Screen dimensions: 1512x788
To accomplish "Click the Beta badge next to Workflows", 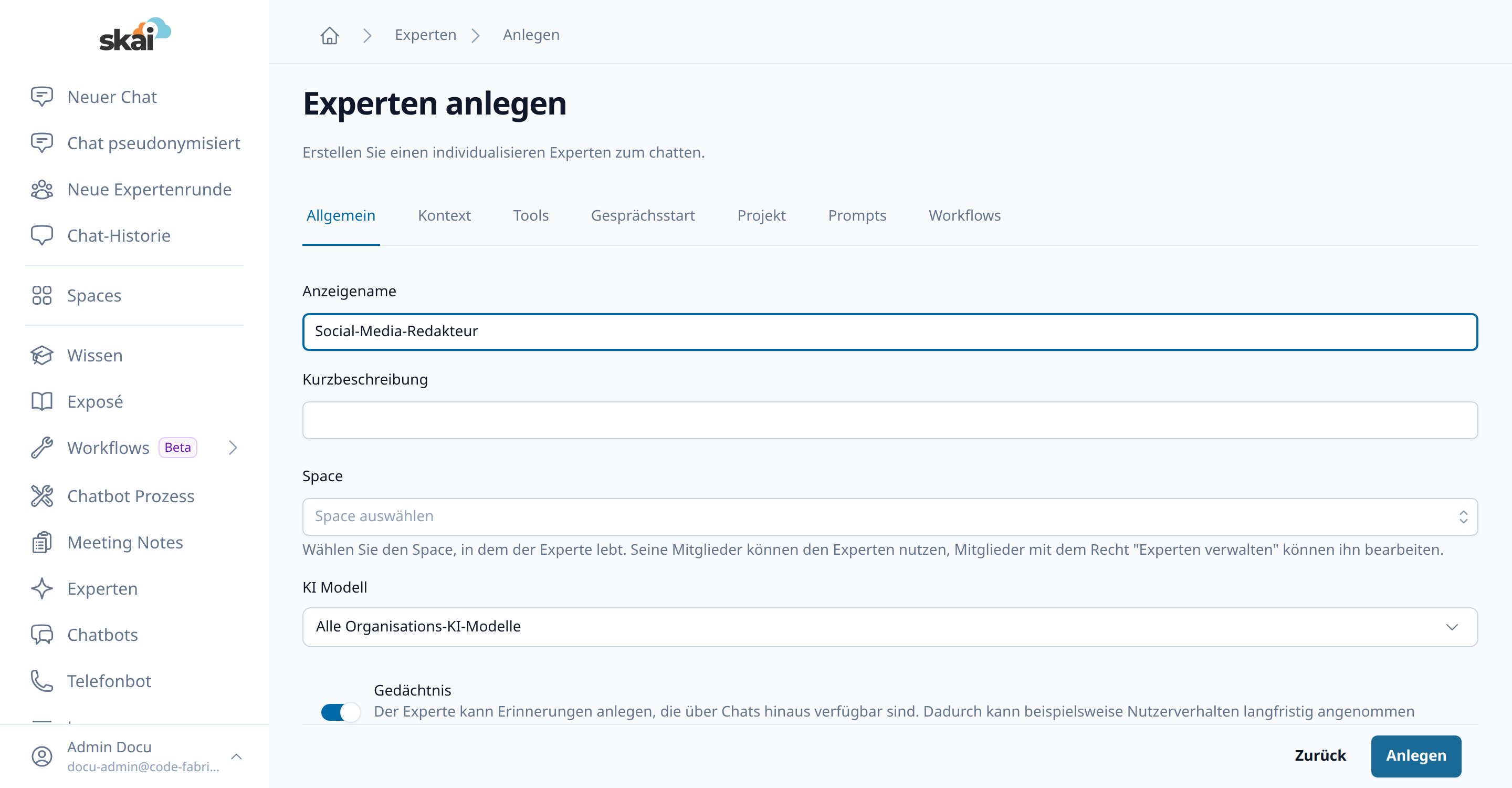I will [178, 448].
